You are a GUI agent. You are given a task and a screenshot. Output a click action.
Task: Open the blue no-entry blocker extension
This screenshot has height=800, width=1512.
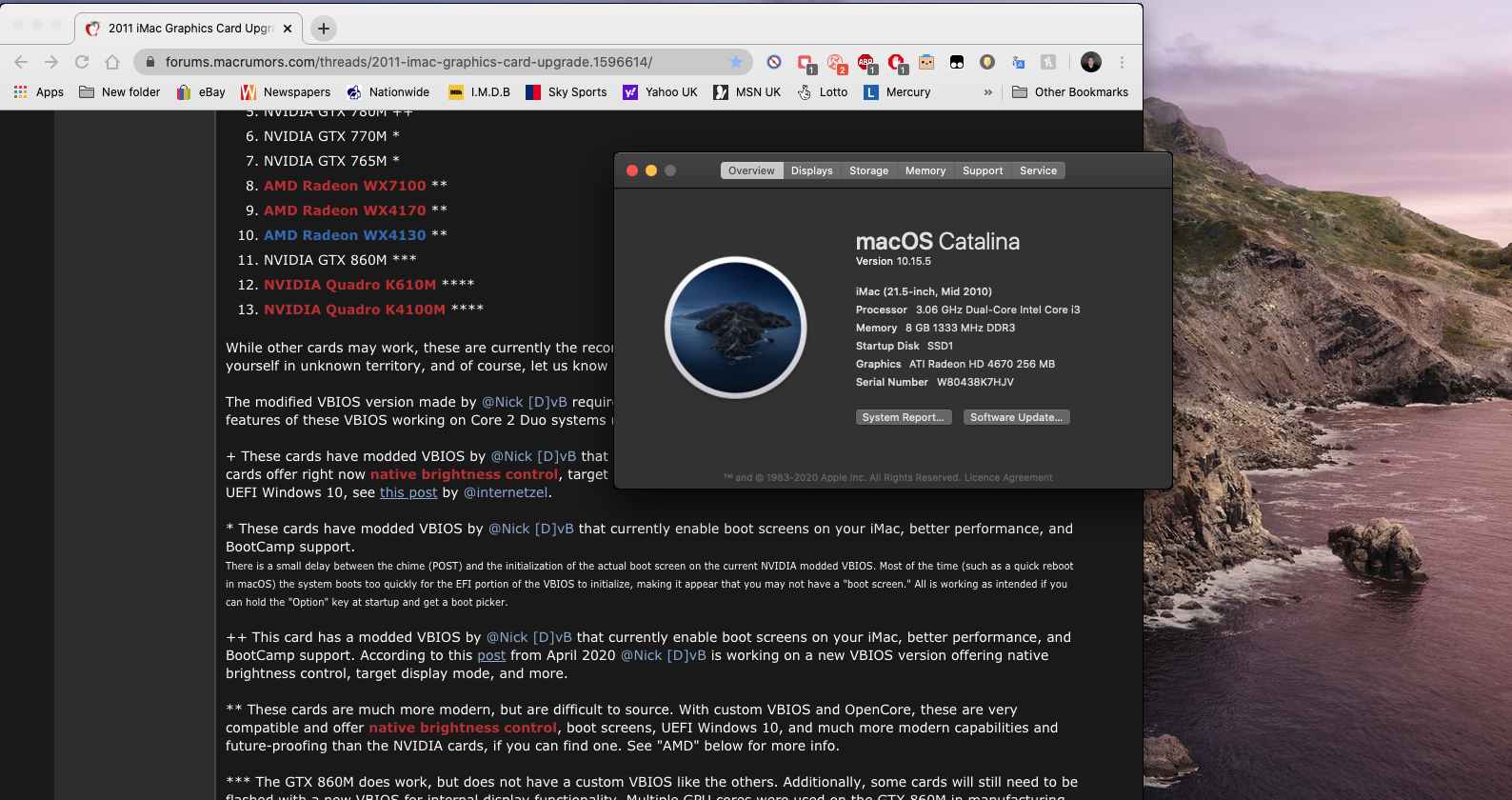[x=774, y=62]
